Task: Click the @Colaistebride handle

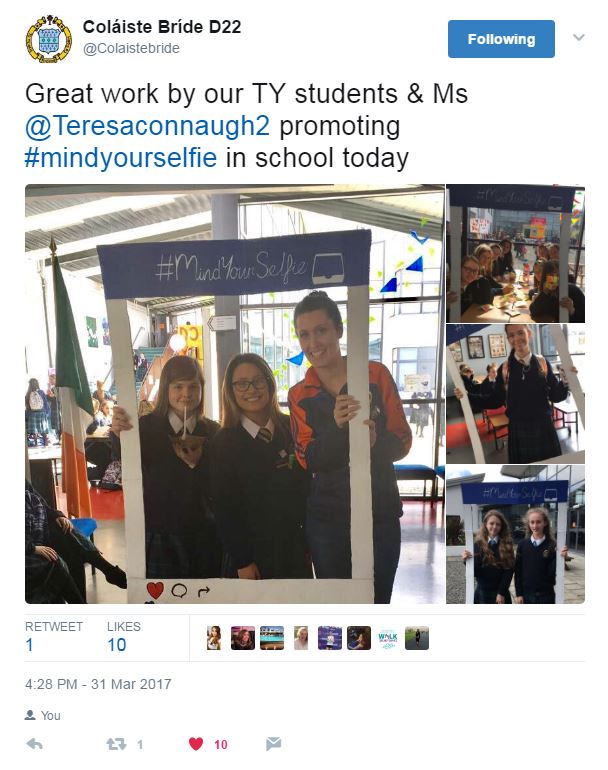Action: pos(131,48)
